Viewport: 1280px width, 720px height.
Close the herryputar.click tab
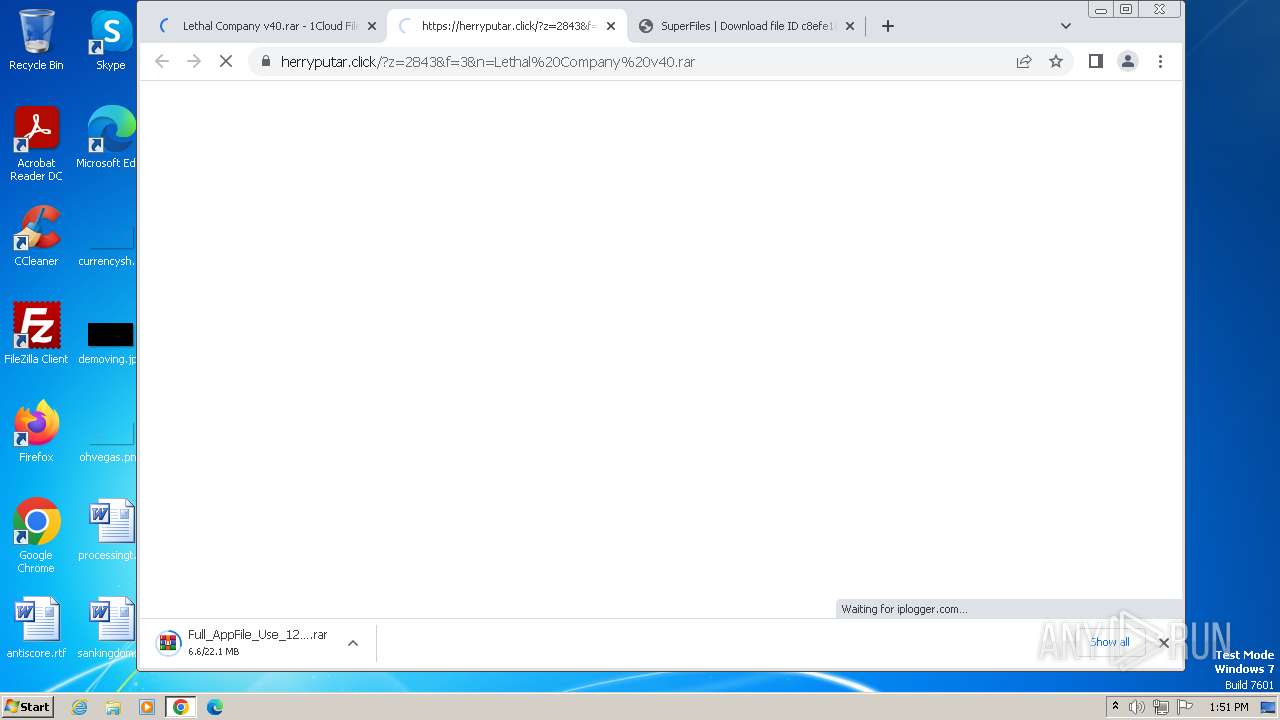click(x=610, y=26)
